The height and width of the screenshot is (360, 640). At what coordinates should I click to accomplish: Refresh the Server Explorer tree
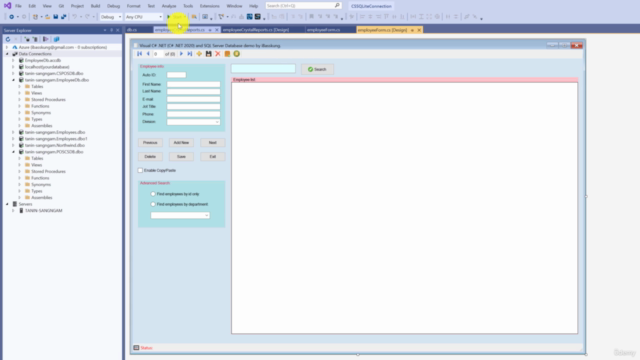click(x=8, y=39)
